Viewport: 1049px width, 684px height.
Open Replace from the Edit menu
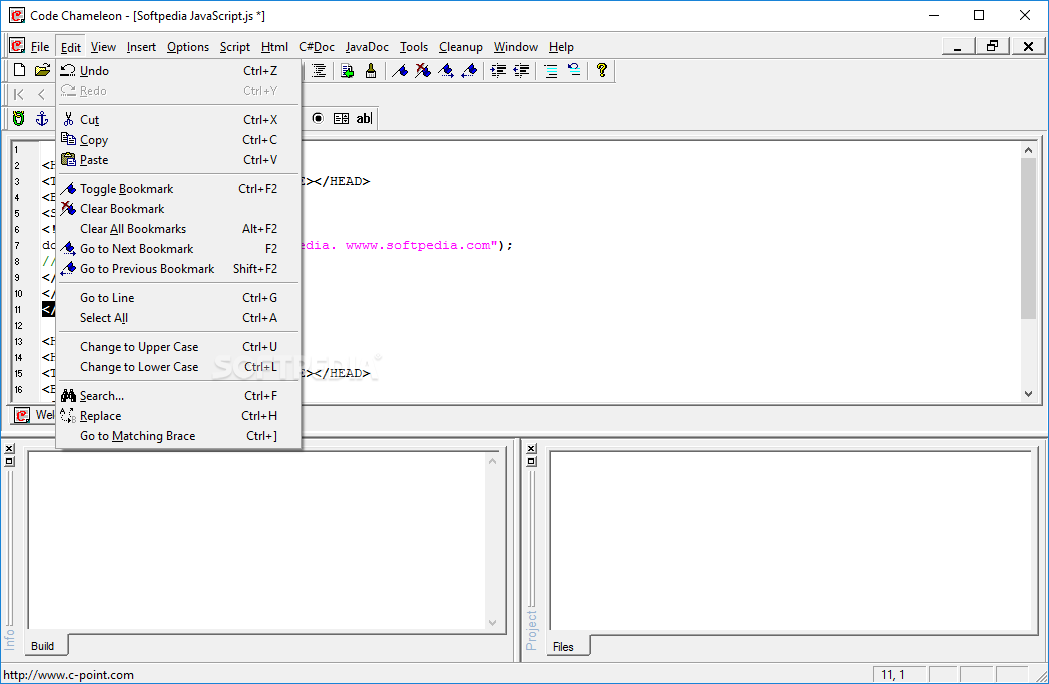[x=178, y=416]
